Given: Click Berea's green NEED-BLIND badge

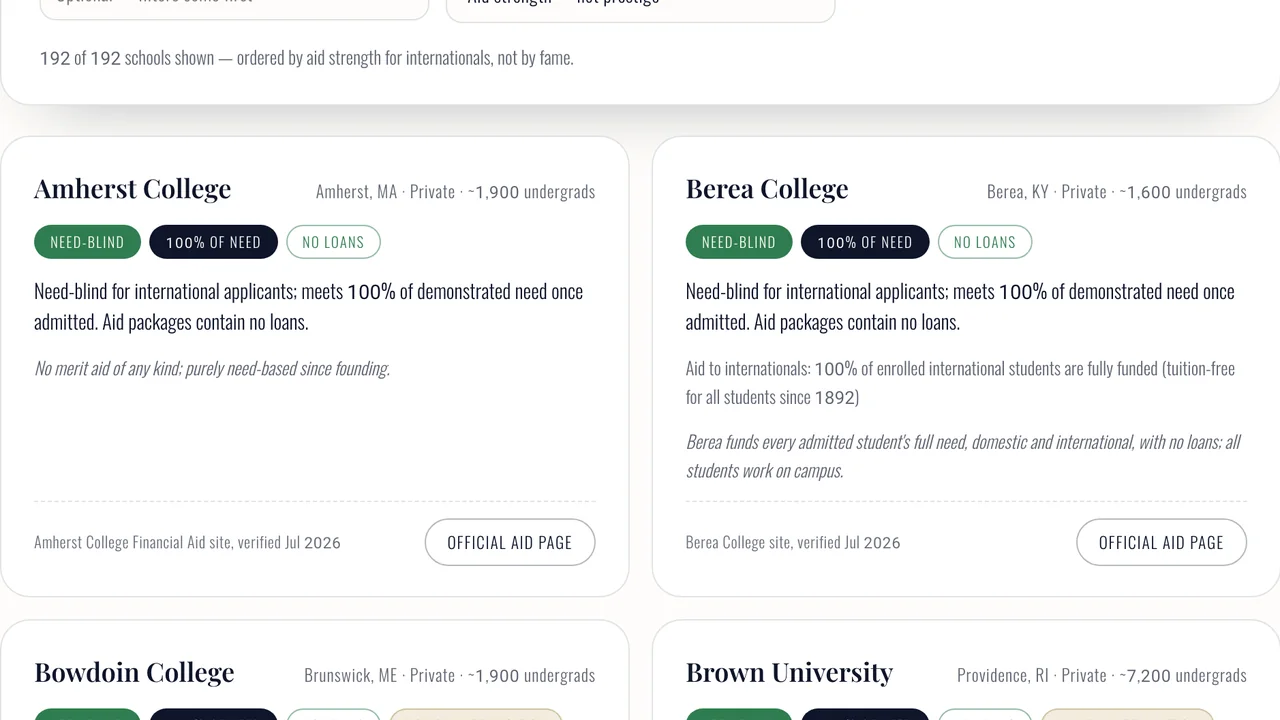Looking at the screenshot, I should (x=739, y=242).
